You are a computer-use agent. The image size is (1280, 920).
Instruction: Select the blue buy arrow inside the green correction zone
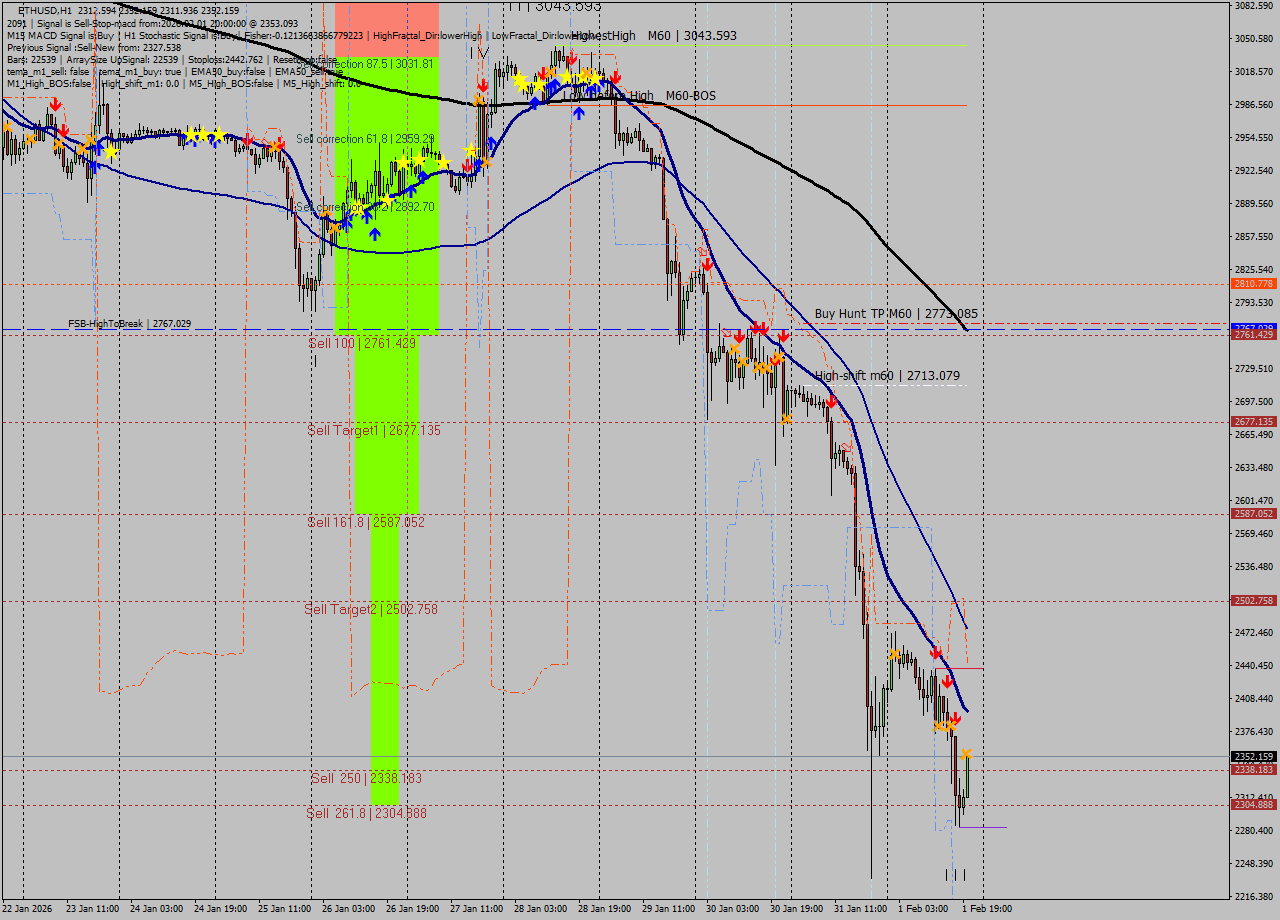tap(375, 232)
